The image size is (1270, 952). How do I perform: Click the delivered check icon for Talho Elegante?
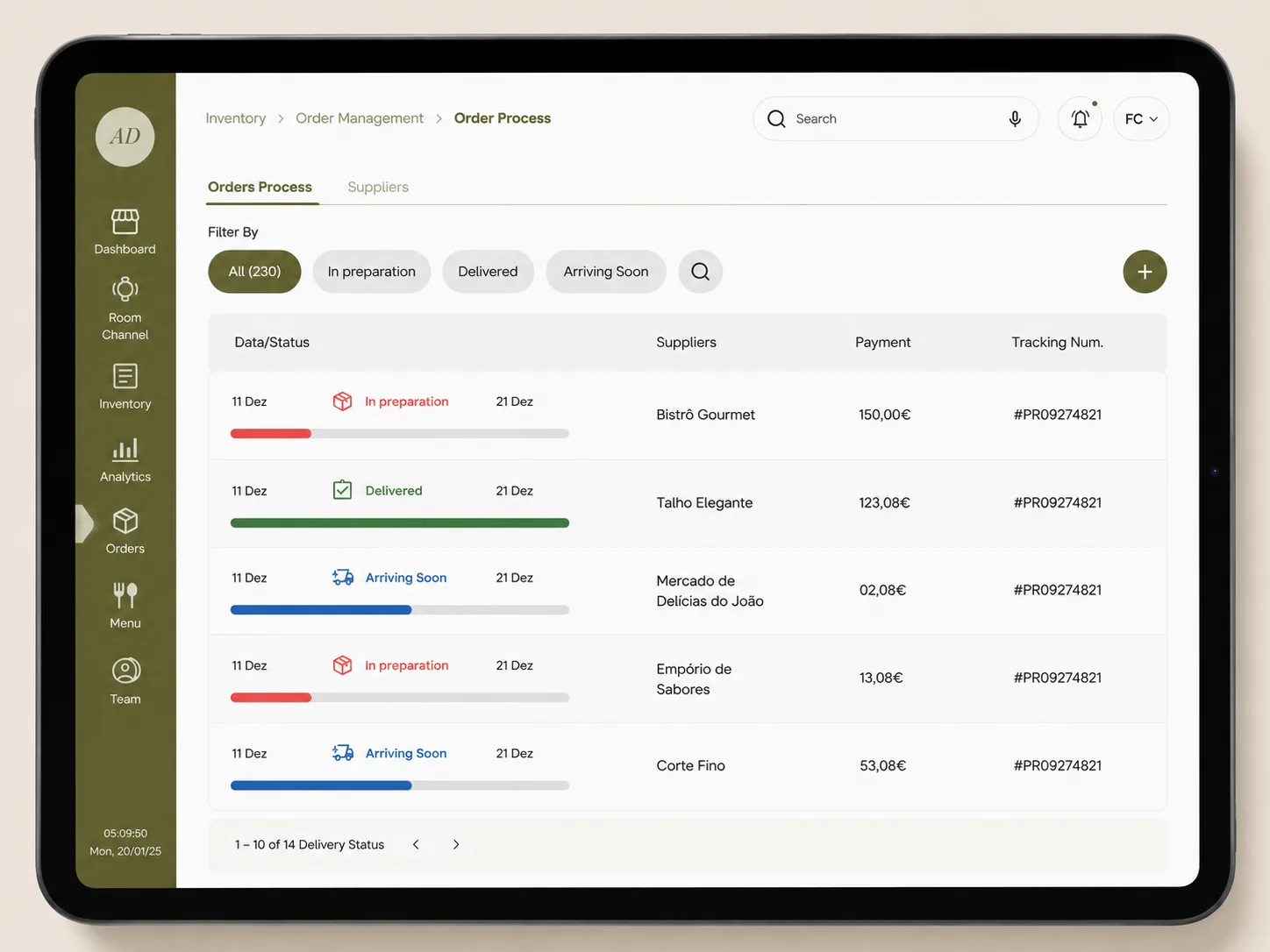pos(342,490)
